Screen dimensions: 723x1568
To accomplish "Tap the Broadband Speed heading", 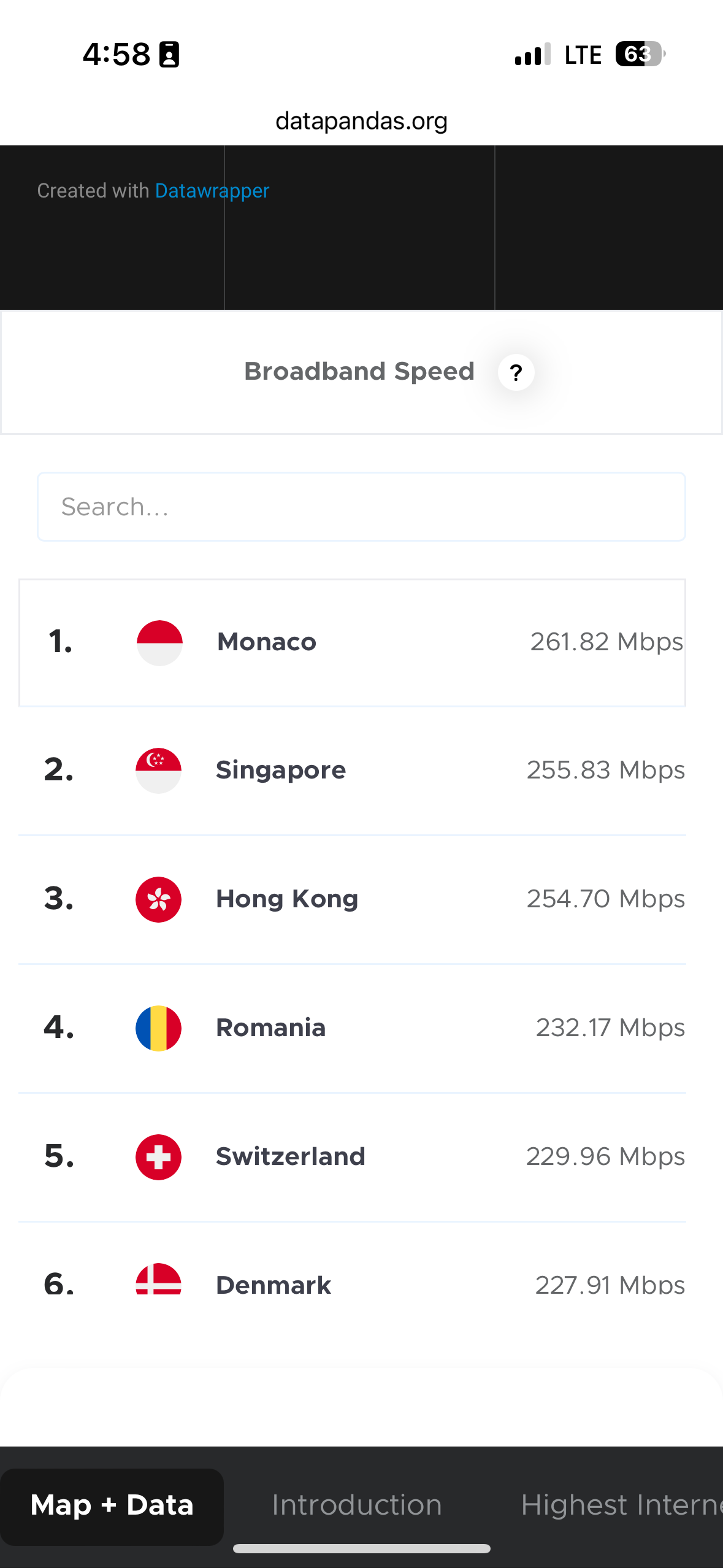I will pos(359,371).
